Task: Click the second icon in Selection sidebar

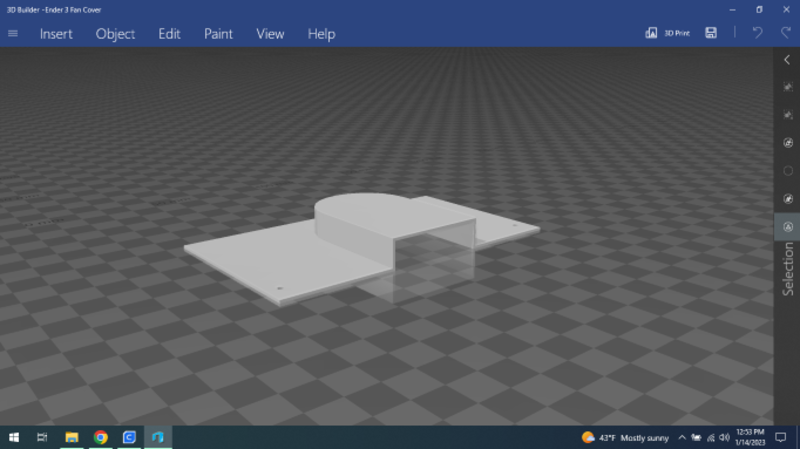Action: coord(787,115)
